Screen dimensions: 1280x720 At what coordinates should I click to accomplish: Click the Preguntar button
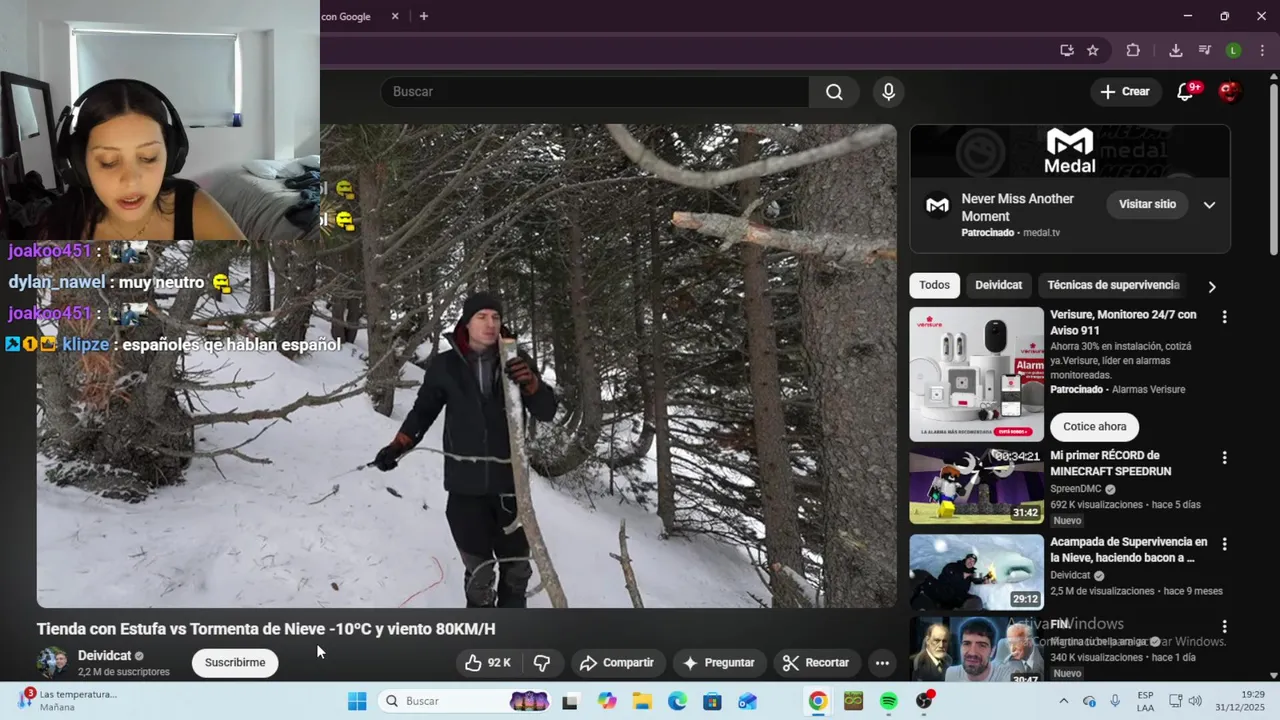tap(718, 663)
